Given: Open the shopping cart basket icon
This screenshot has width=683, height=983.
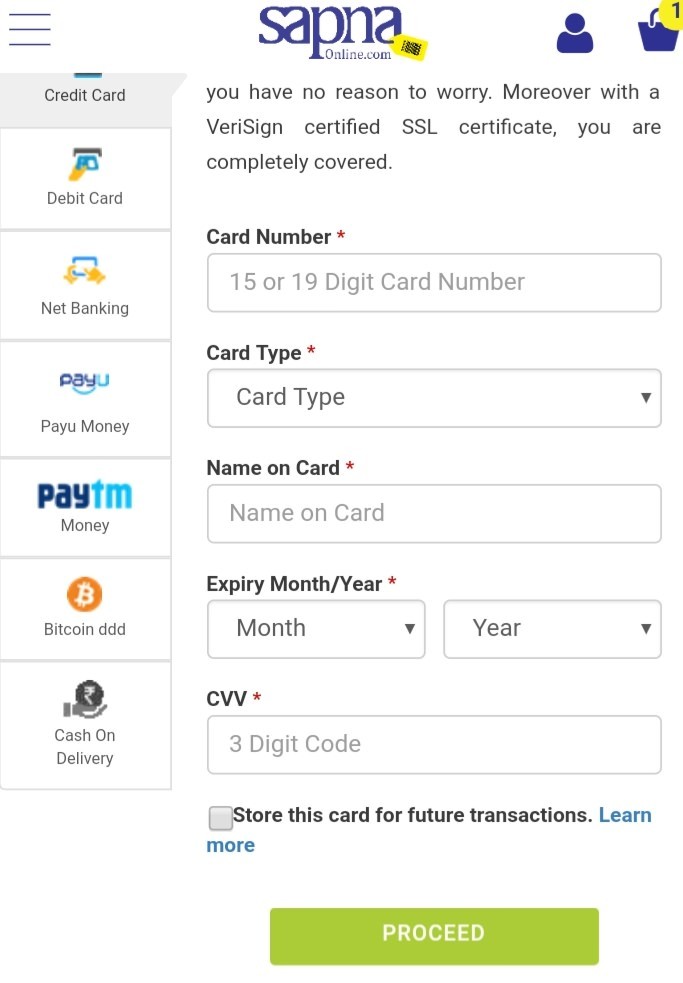Looking at the screenshot, I should [x=659, y=30].
